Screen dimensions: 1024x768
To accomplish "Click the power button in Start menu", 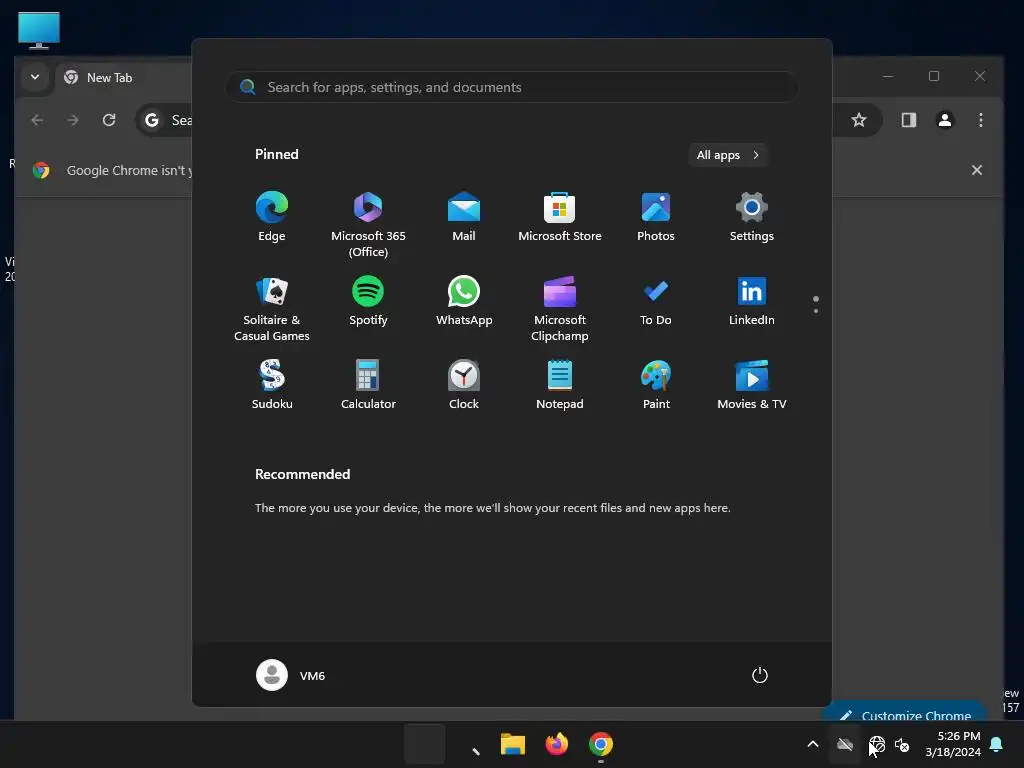I will point(760,675).
